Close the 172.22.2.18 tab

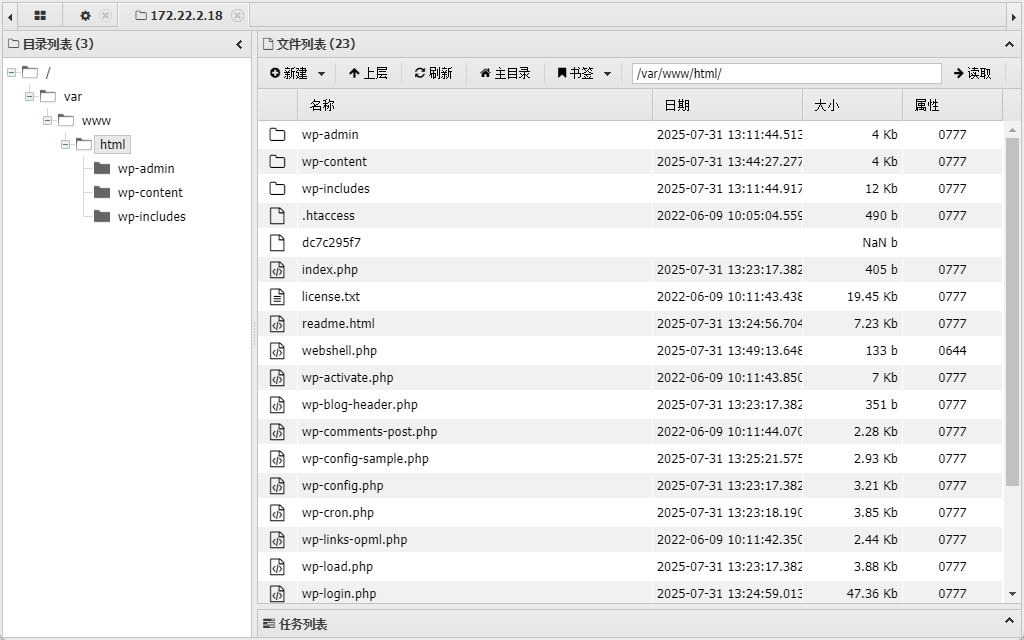click(x=238, y=16)
